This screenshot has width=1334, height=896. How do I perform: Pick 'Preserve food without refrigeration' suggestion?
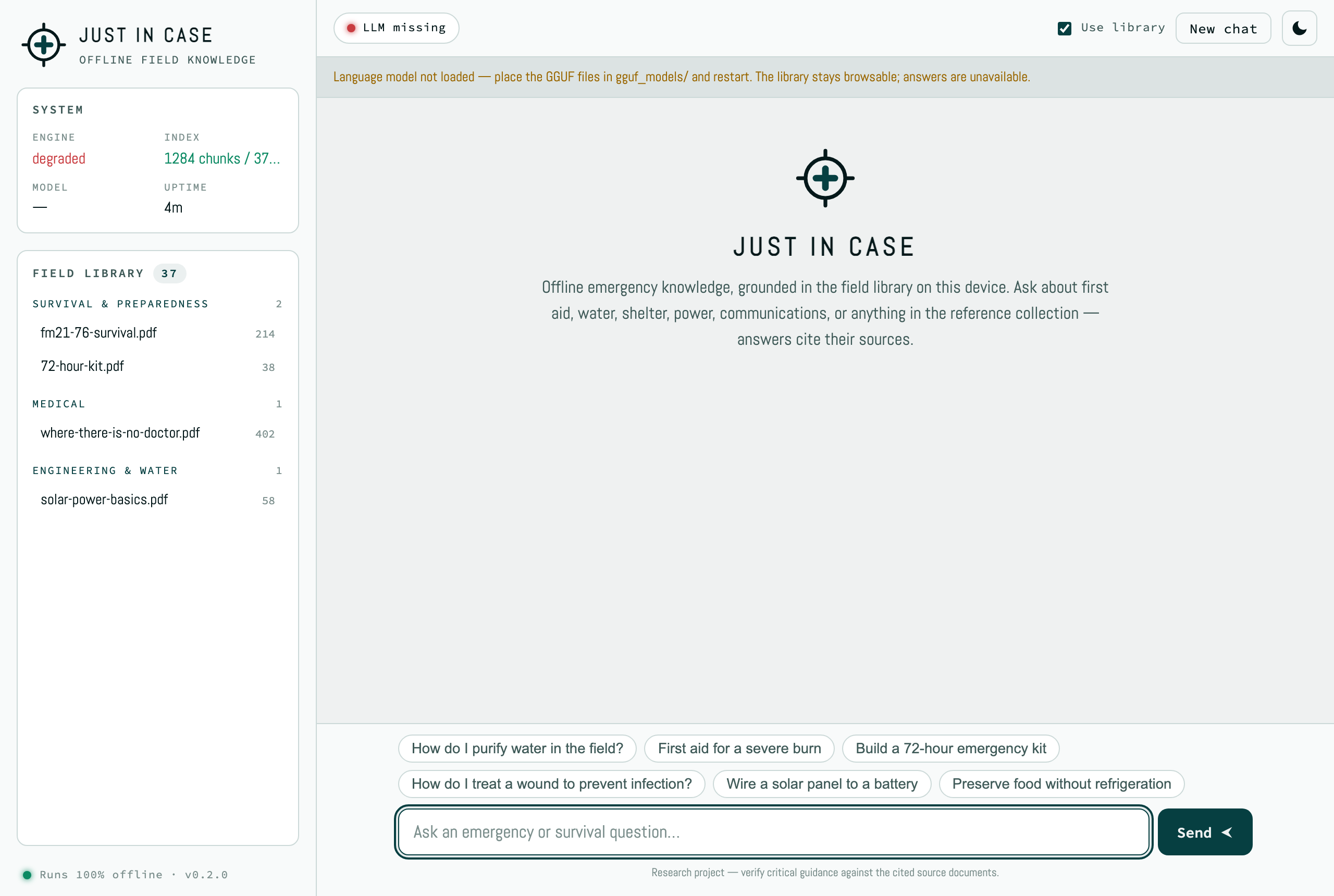(x=1061, y=783)
